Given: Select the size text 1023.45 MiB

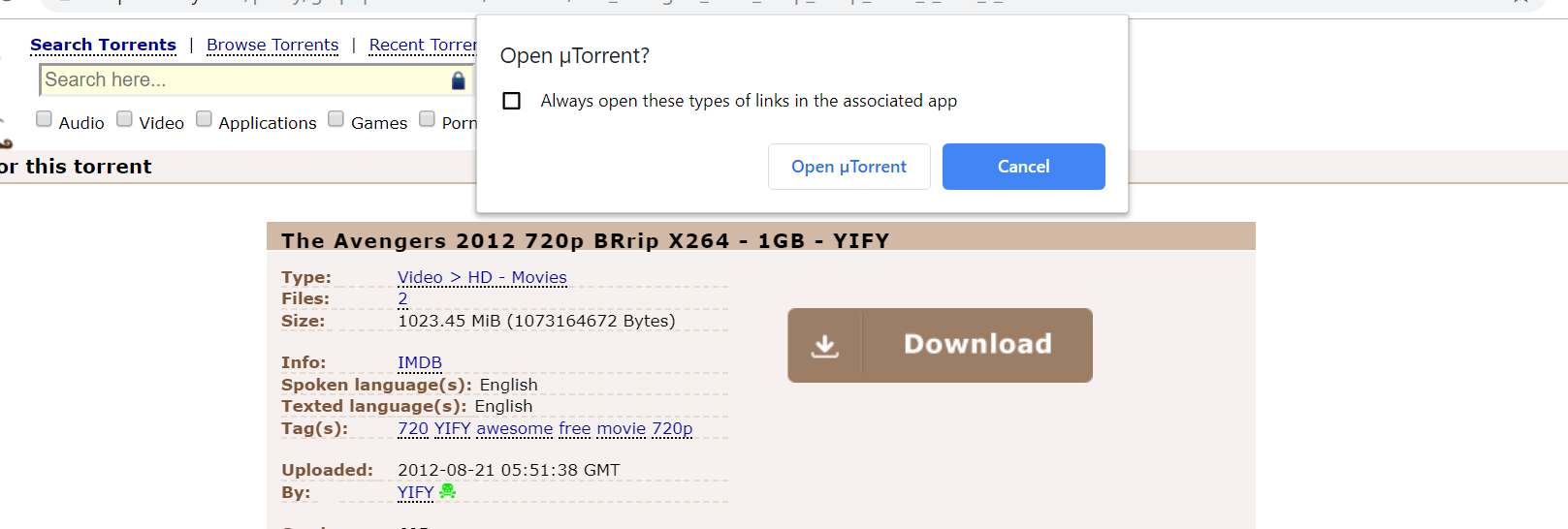Looking at the screenshot, I should pos(536,321).
